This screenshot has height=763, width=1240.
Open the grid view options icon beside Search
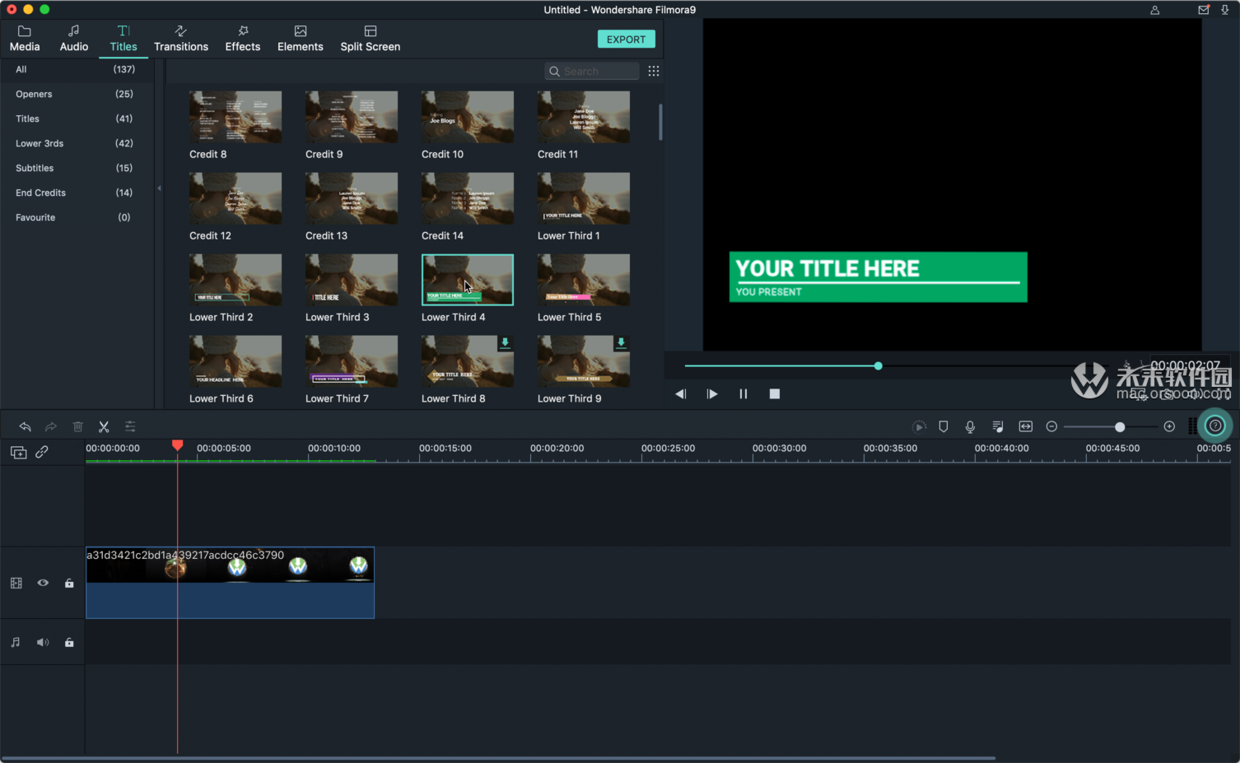click(653, 71)
